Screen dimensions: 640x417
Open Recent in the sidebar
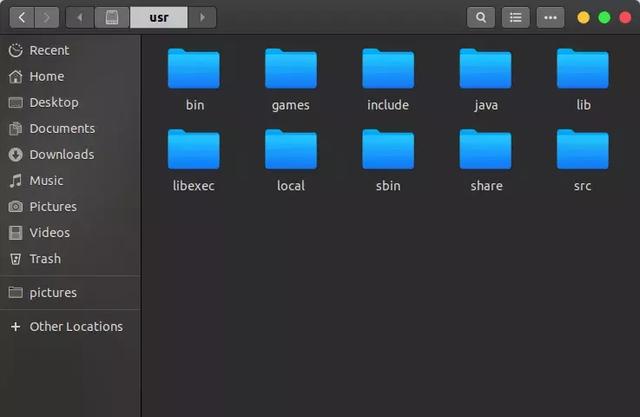point(49,50)
